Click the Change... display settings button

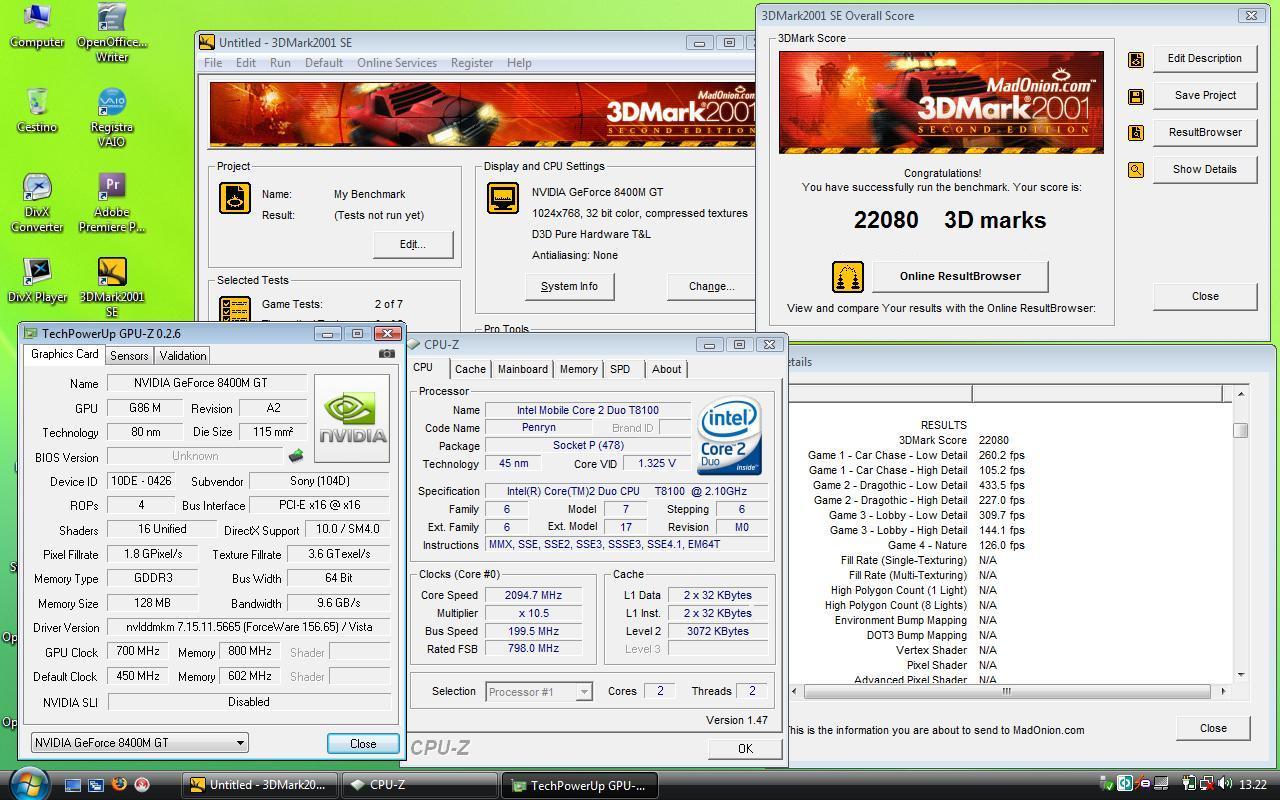711,286
